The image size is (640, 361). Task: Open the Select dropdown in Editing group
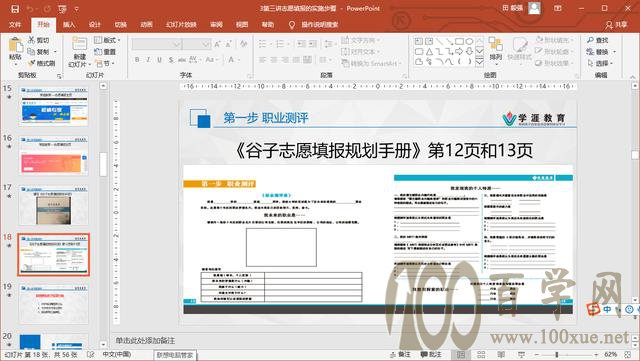pyautogui.click(x=601, y=63)
